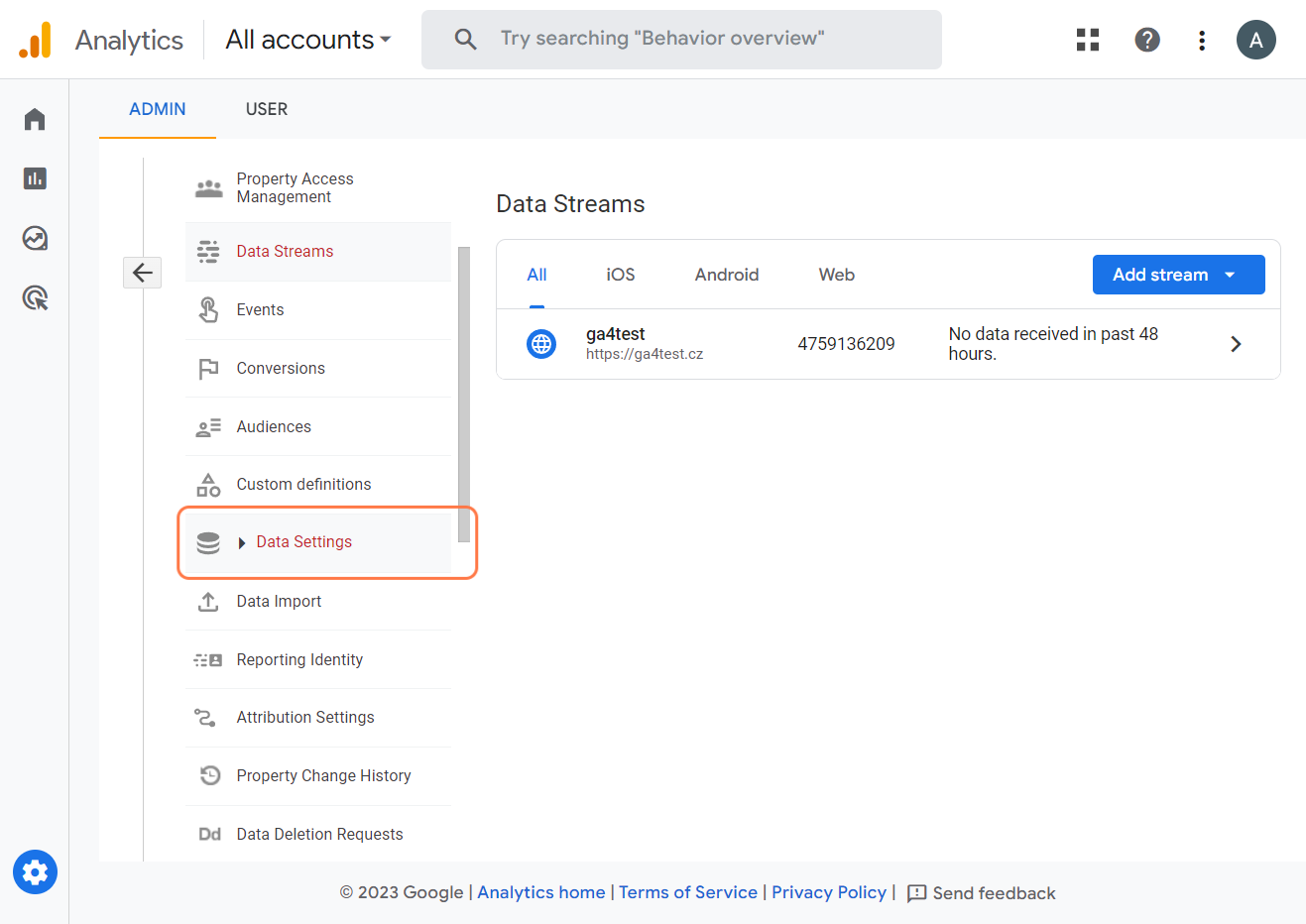
Task: Open the Reports bar chart icon
Action: click(35, 178)
